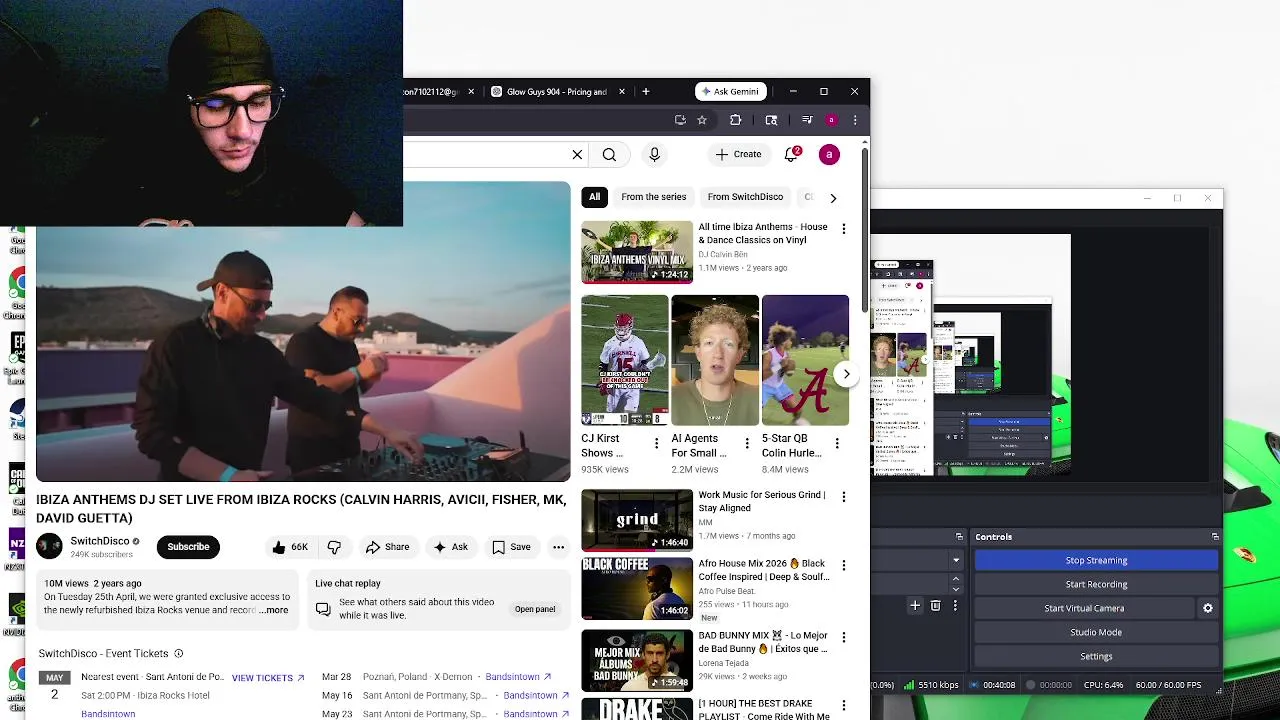
Task: Click Start Virtual Camera in OBS
Action: (x=1084, y=608)
